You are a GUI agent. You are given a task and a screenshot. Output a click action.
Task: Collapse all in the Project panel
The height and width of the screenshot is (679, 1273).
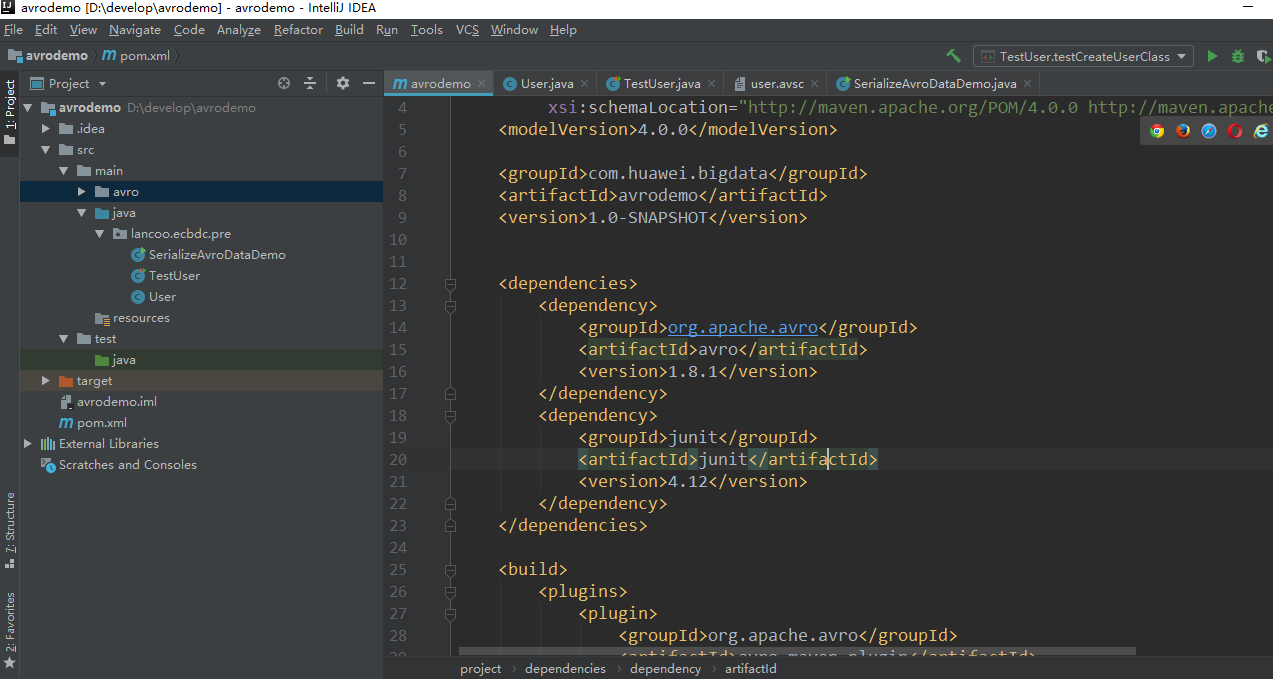tap(310, 83)
